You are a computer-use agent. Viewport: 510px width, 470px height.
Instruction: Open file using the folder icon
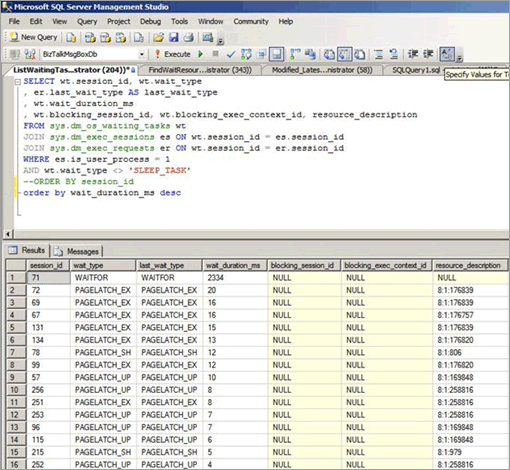[x=158, y=37]
